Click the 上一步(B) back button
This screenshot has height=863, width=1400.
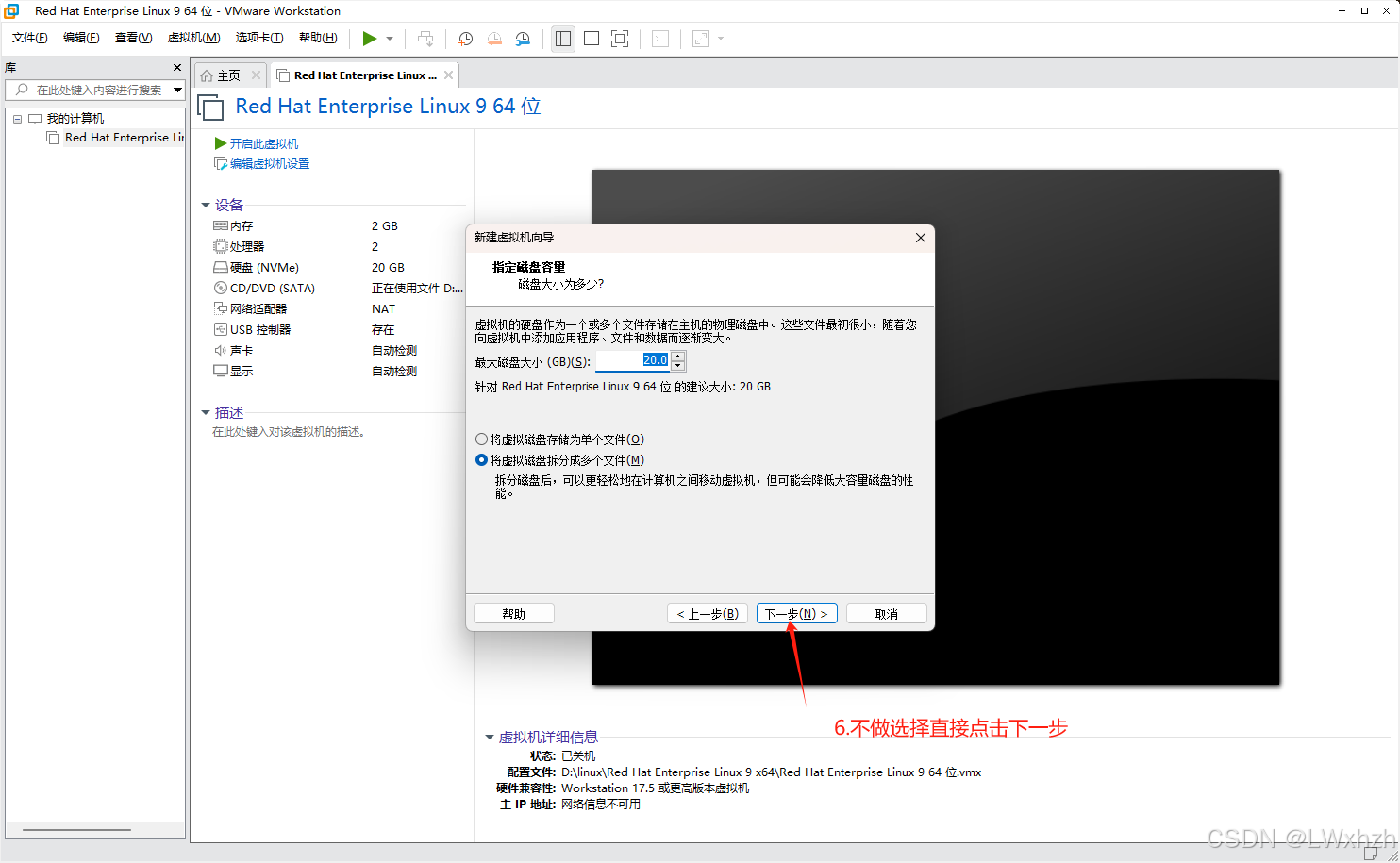tap(708, 614)
